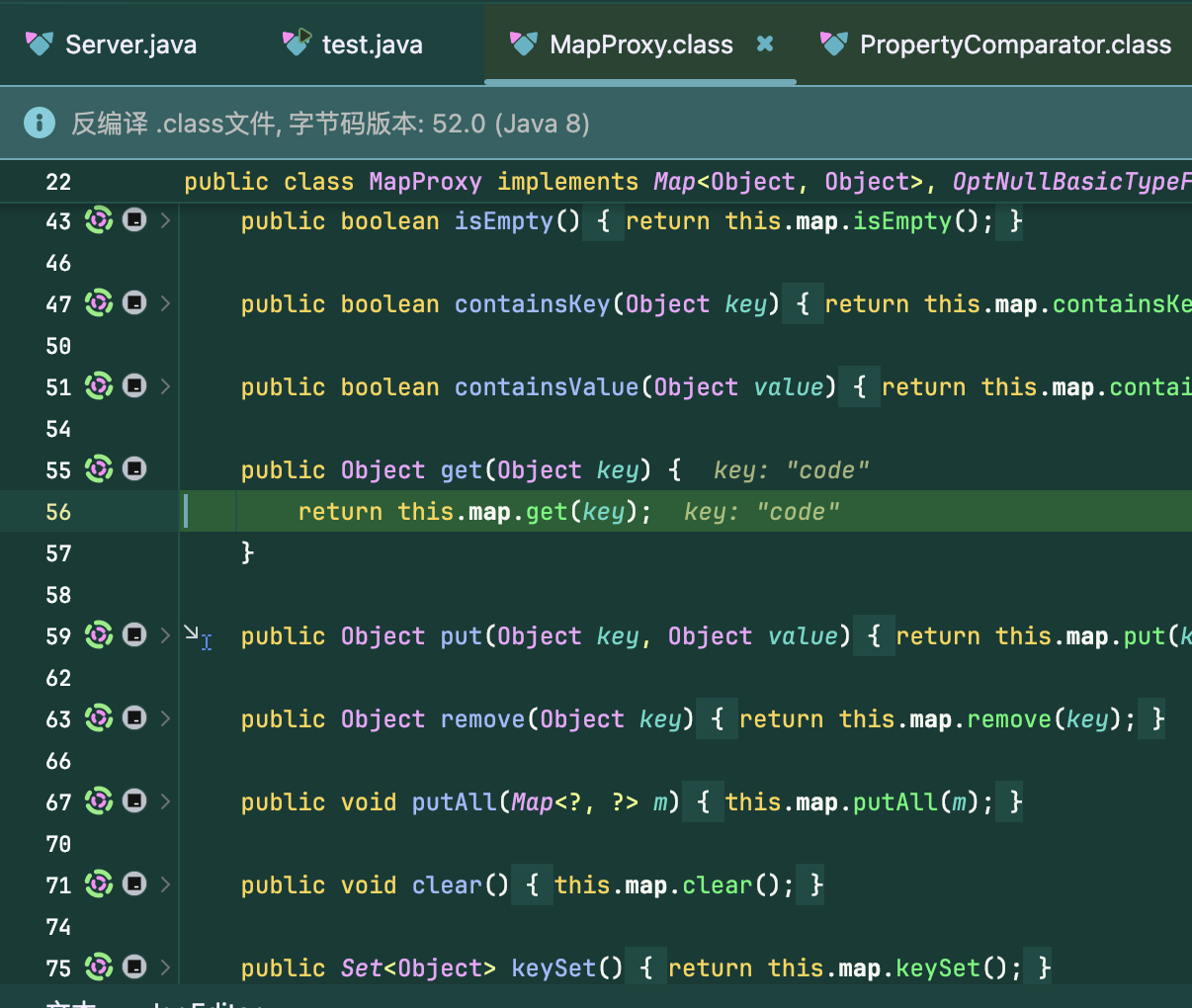Expand the folded remove method chevron, line 63
This screenshot has width=1192, height=1008.
pyautogui.click(x=165, y=718)
